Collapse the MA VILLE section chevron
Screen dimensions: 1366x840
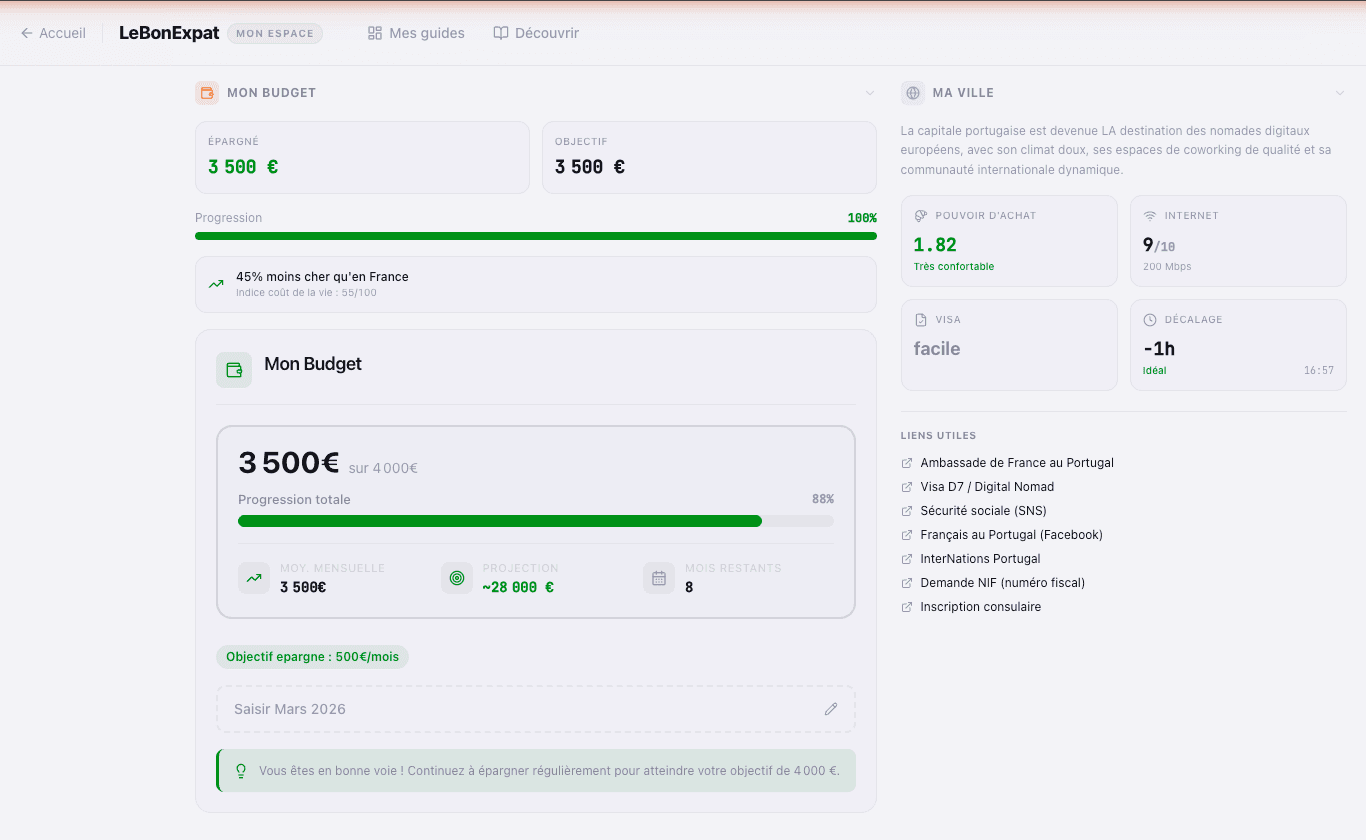[x=1340, y=92]
